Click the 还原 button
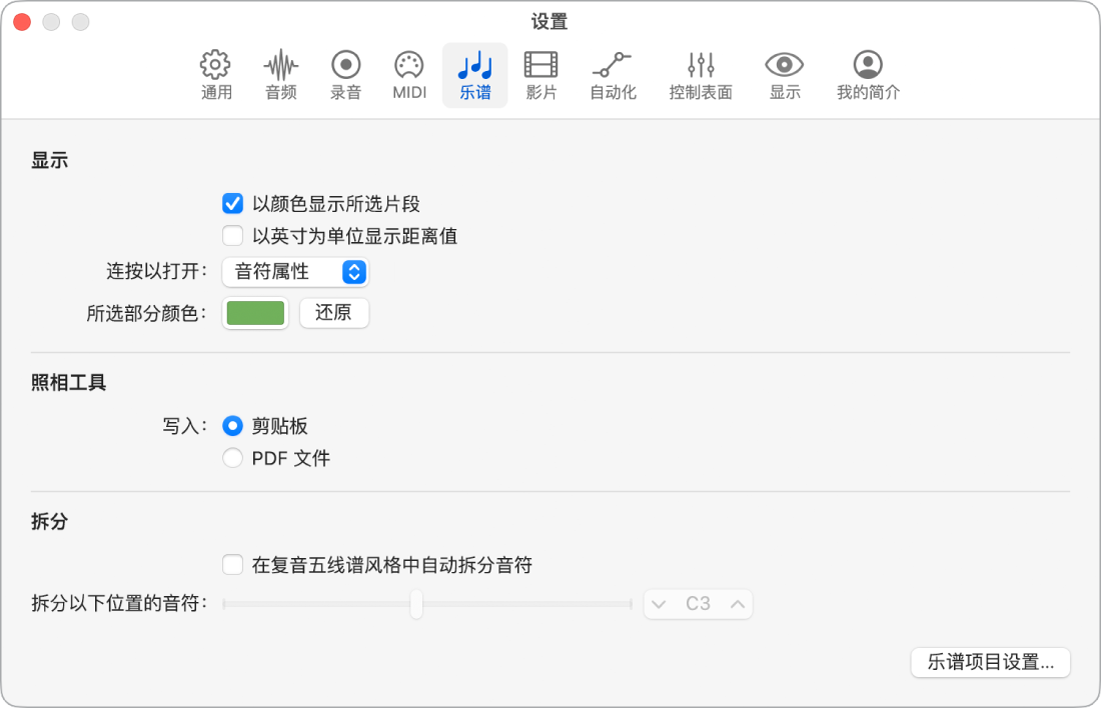This screenshot has height=710, width=1101. point(334,313)
